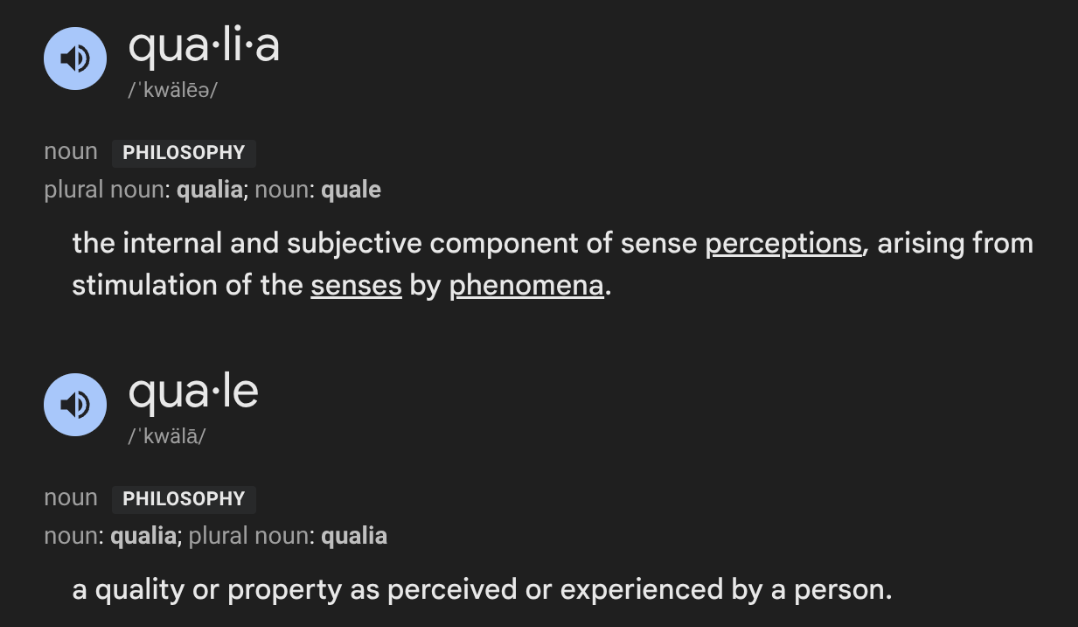1078x627 pixels.
Task: Click bold 'qualia' after 'plural noun:' under qua·li·a
Action: pyautogui.click(x=210, y=190)
